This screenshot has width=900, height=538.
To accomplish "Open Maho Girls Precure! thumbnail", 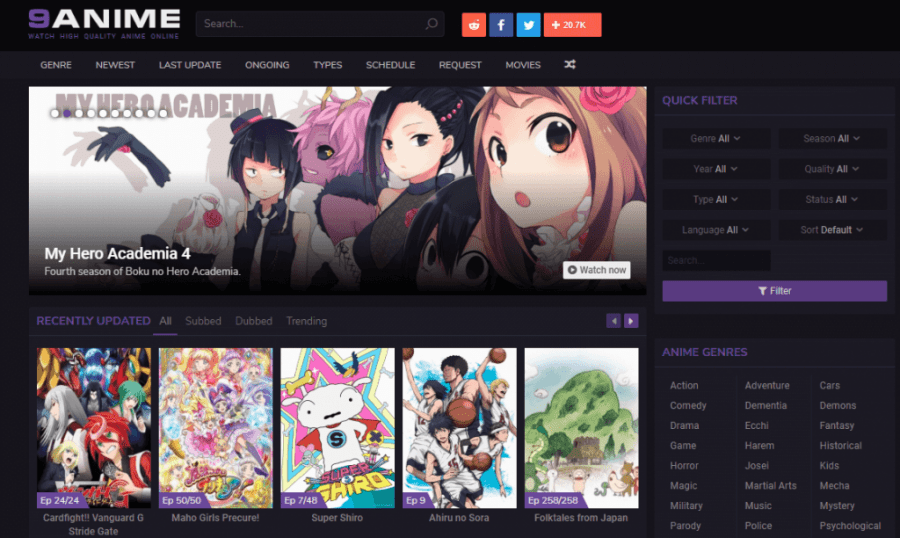I will [215, 428].
